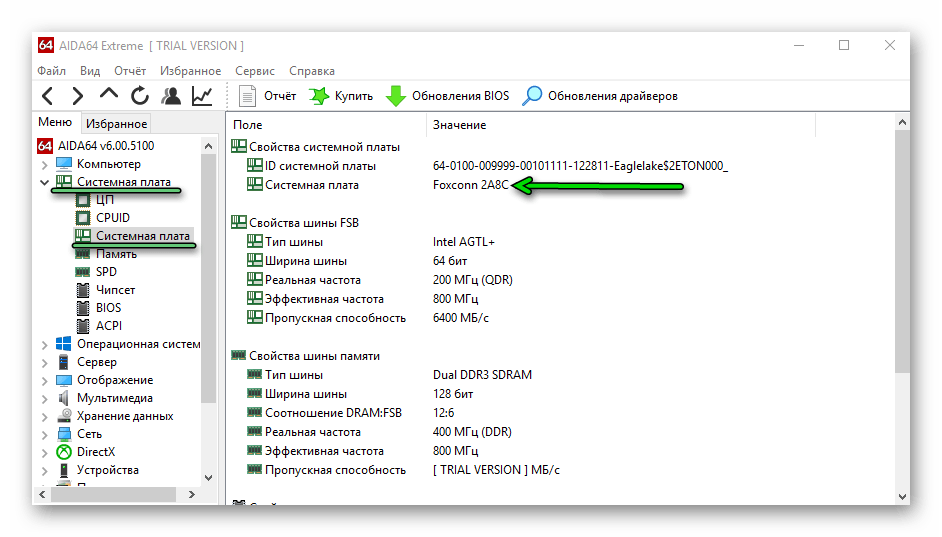Click the Обновления BIOS button label
This screenshot has width=942, height=537.
coord(460,96)
